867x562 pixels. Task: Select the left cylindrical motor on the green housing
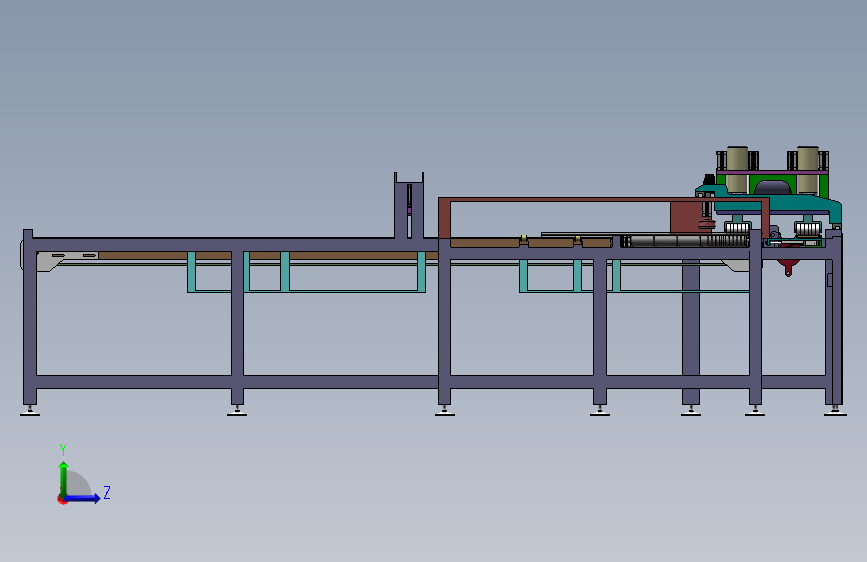737,169
